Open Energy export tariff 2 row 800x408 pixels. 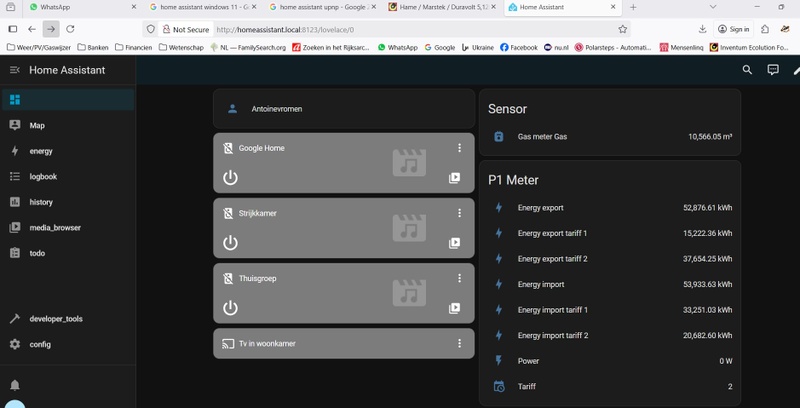click(x=610, y=259)
